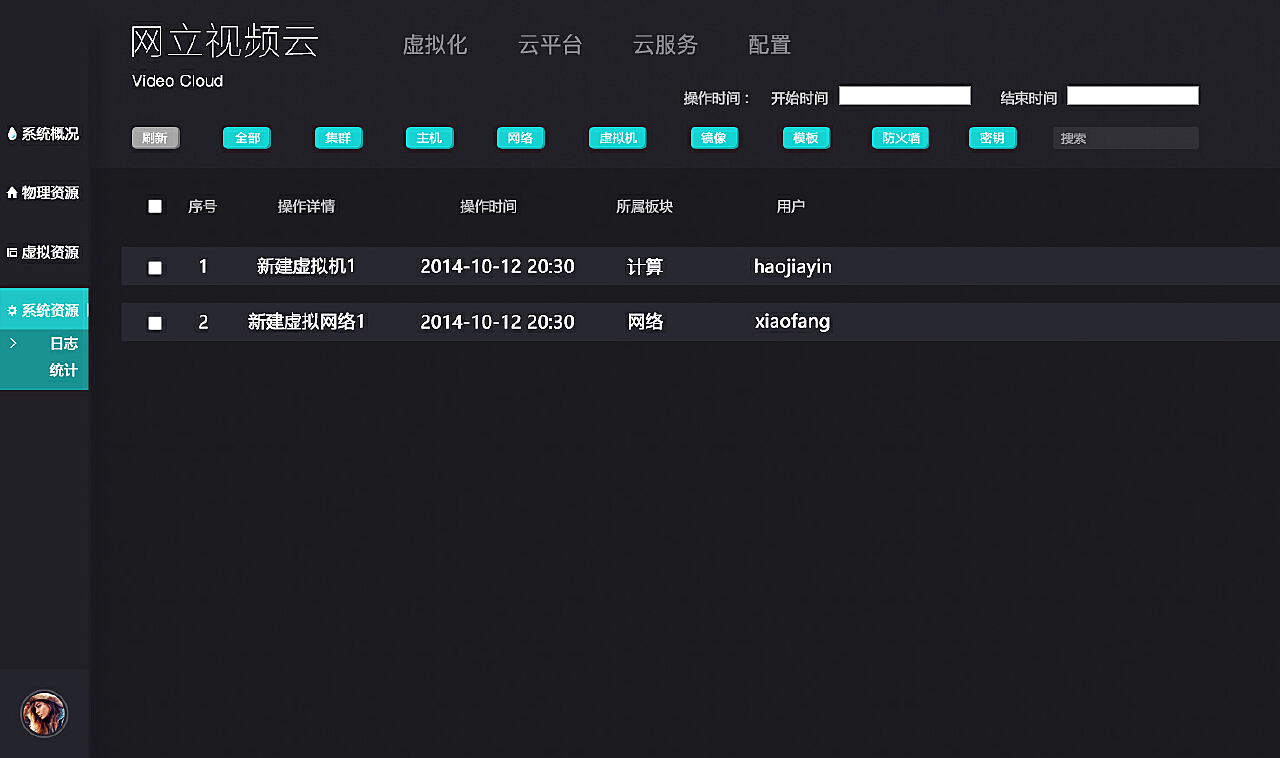Select the 系统资源 sidebar item
Viewport: 1280px width, 758px height.
pos(44,310)
